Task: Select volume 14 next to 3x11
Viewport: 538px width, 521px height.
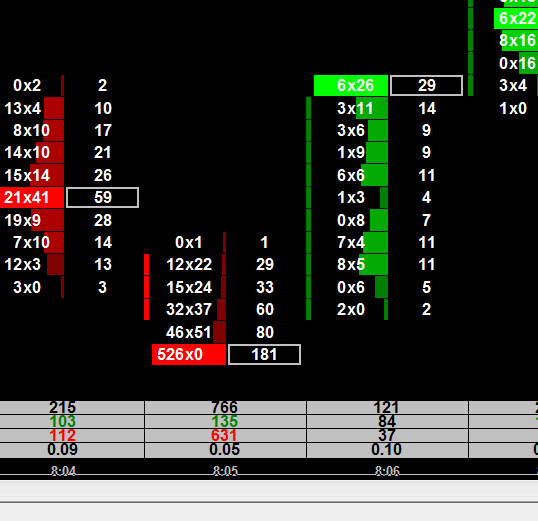Action: 426,108
